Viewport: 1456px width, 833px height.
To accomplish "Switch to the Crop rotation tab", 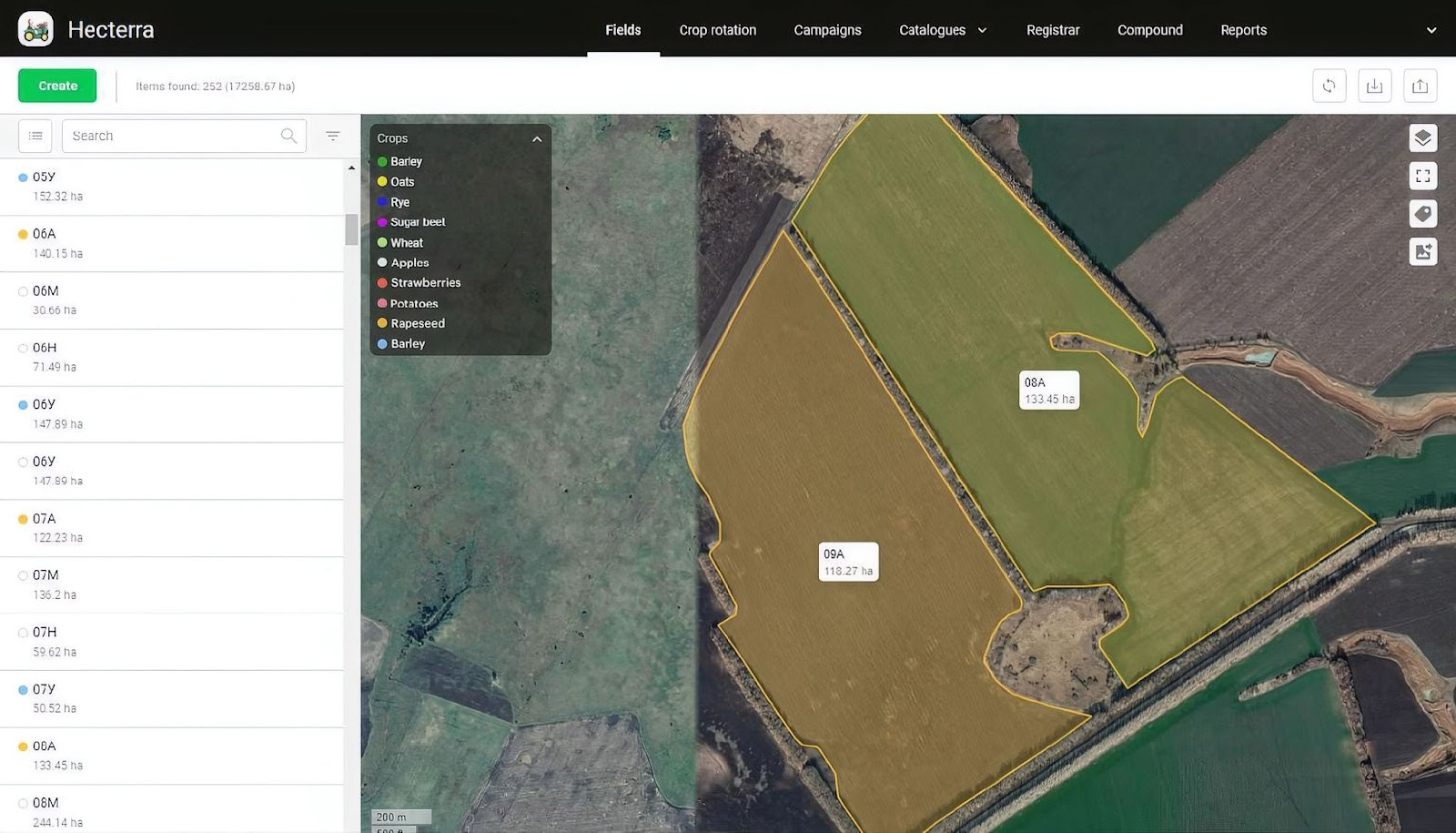I will click(x=717, y=30).
